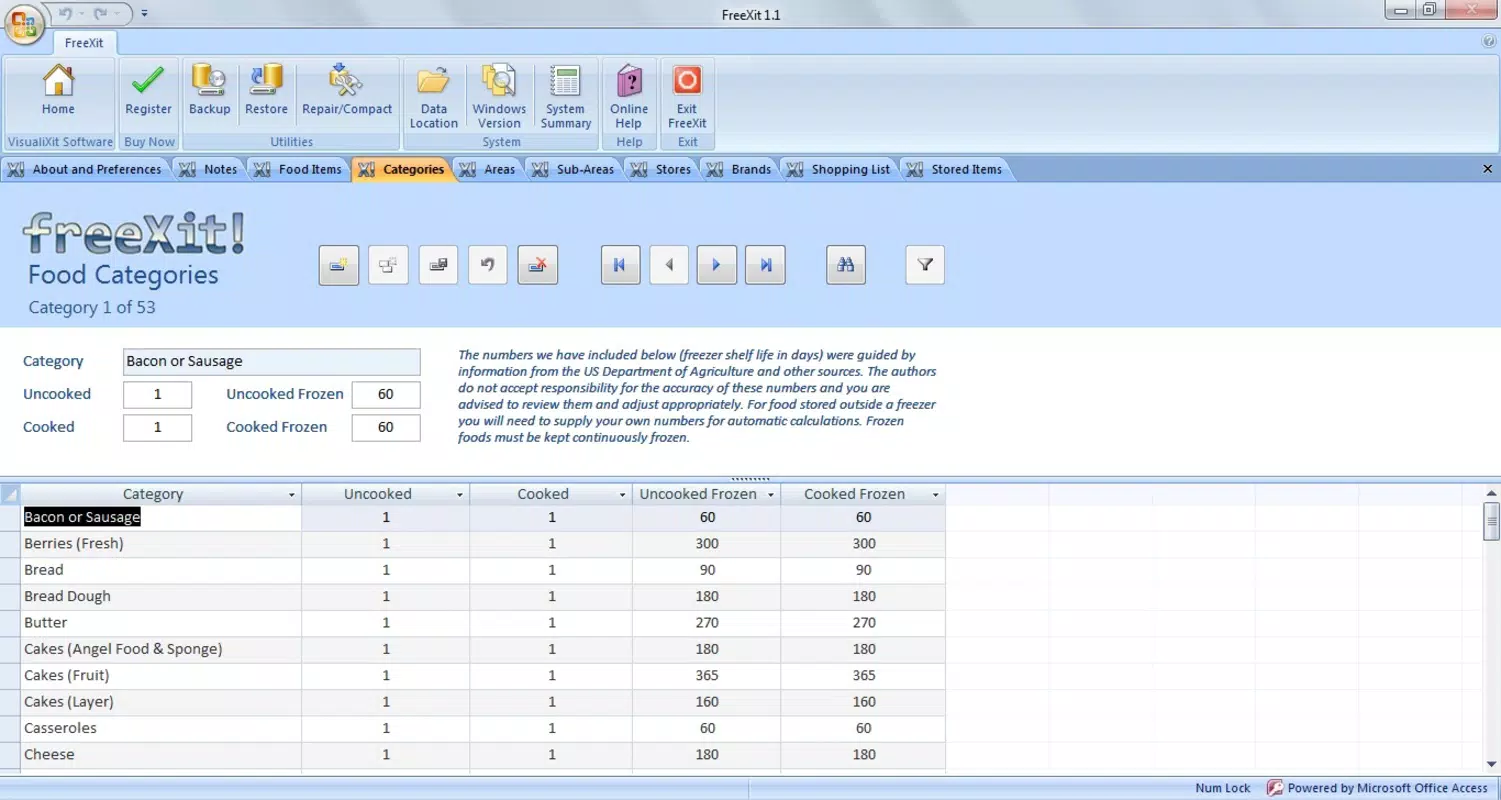The height and width of the screenshot is (800, 1501).
Task: Go to the previous category record
Action: point(669,265)
